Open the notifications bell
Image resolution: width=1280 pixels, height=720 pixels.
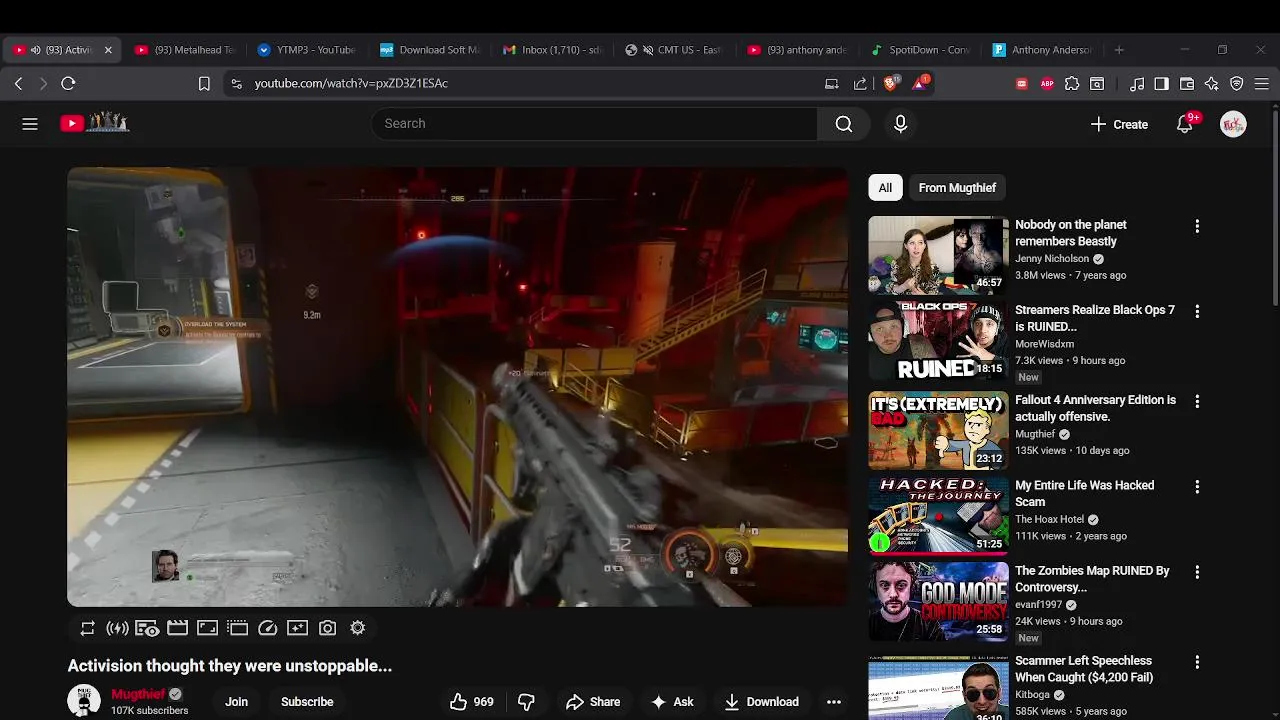tap(1185, 124)
